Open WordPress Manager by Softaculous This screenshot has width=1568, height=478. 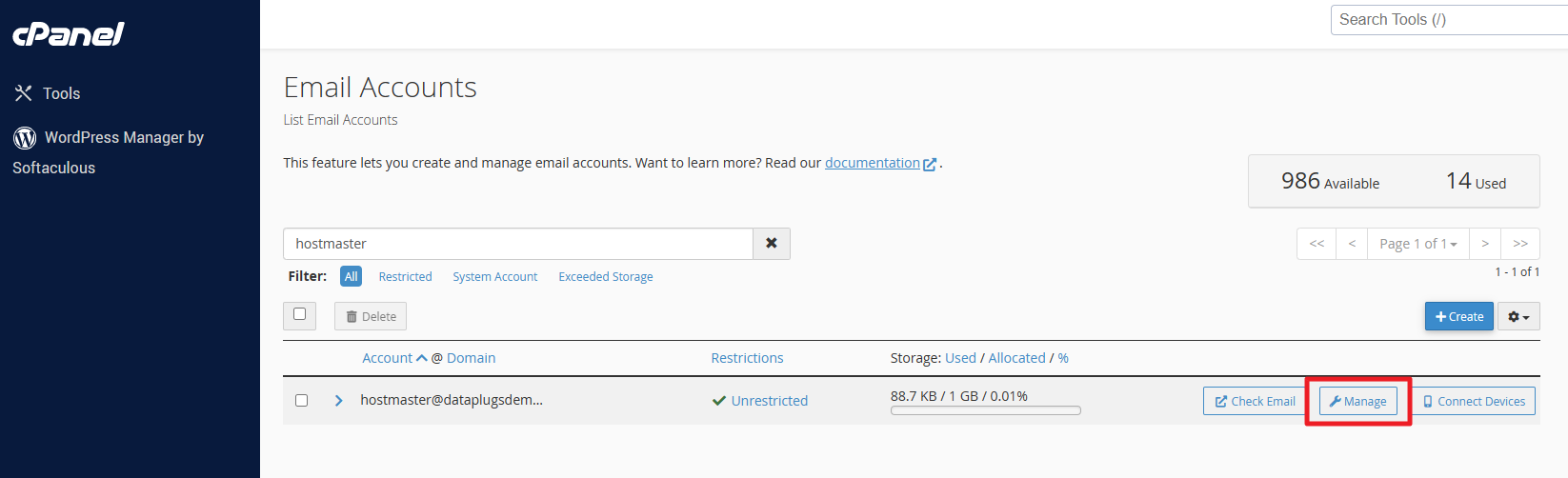(108, 152)
